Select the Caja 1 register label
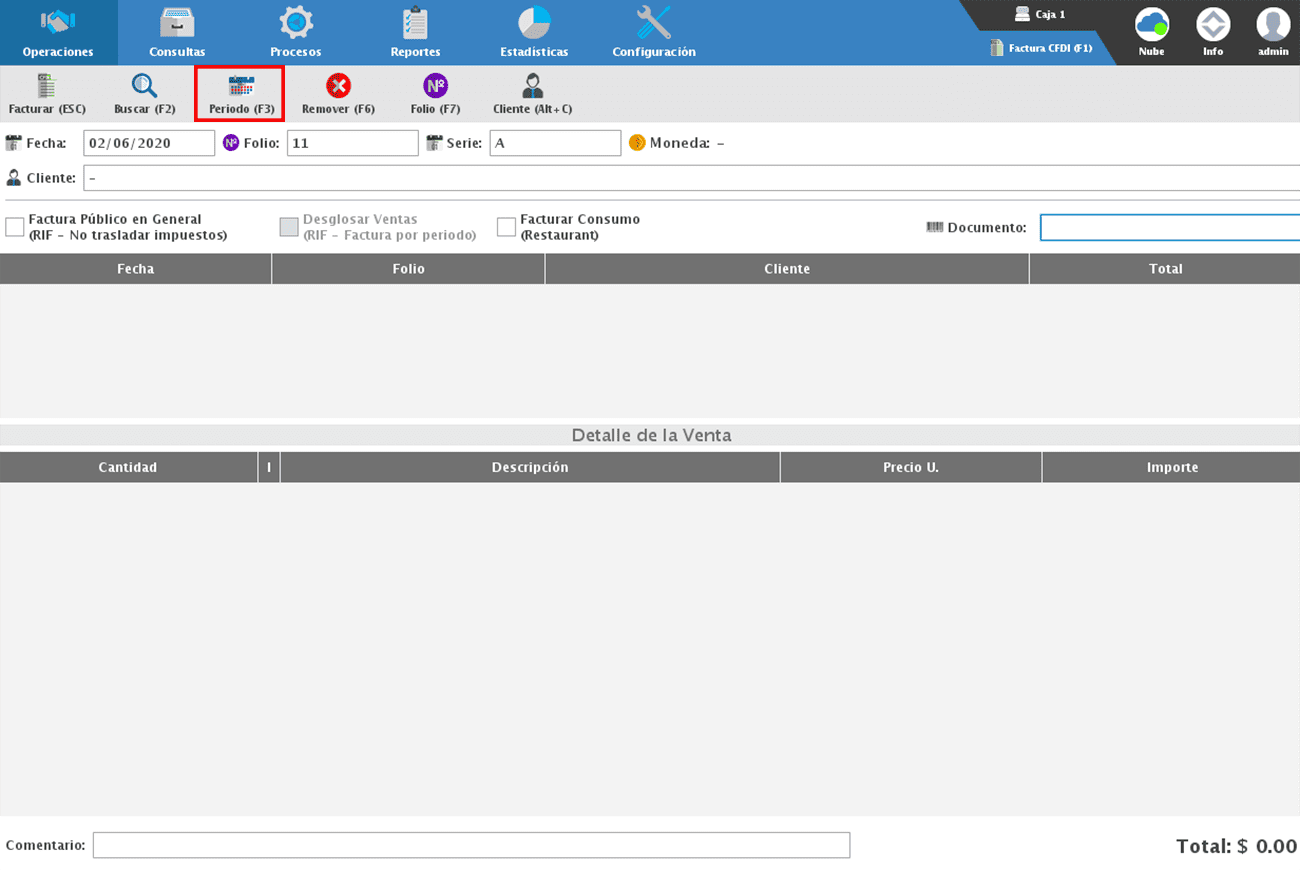 [1040, 15]
